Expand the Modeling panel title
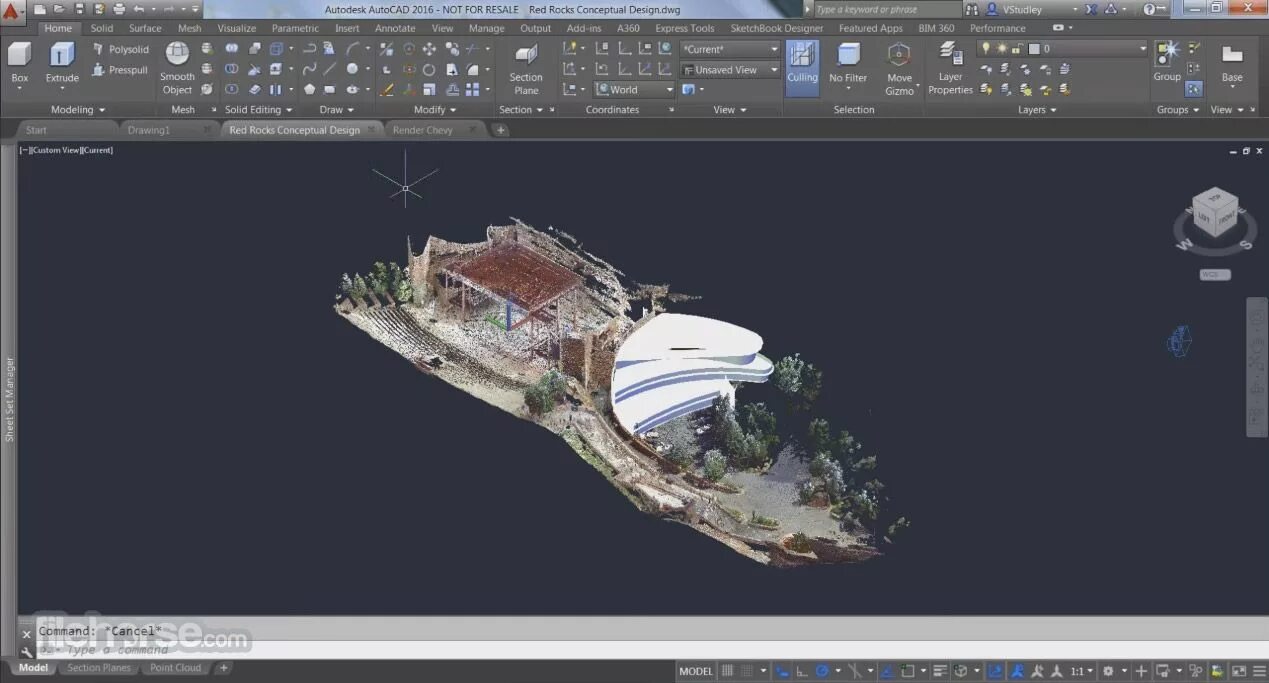The image size is (1269, 683). (78, 110)
